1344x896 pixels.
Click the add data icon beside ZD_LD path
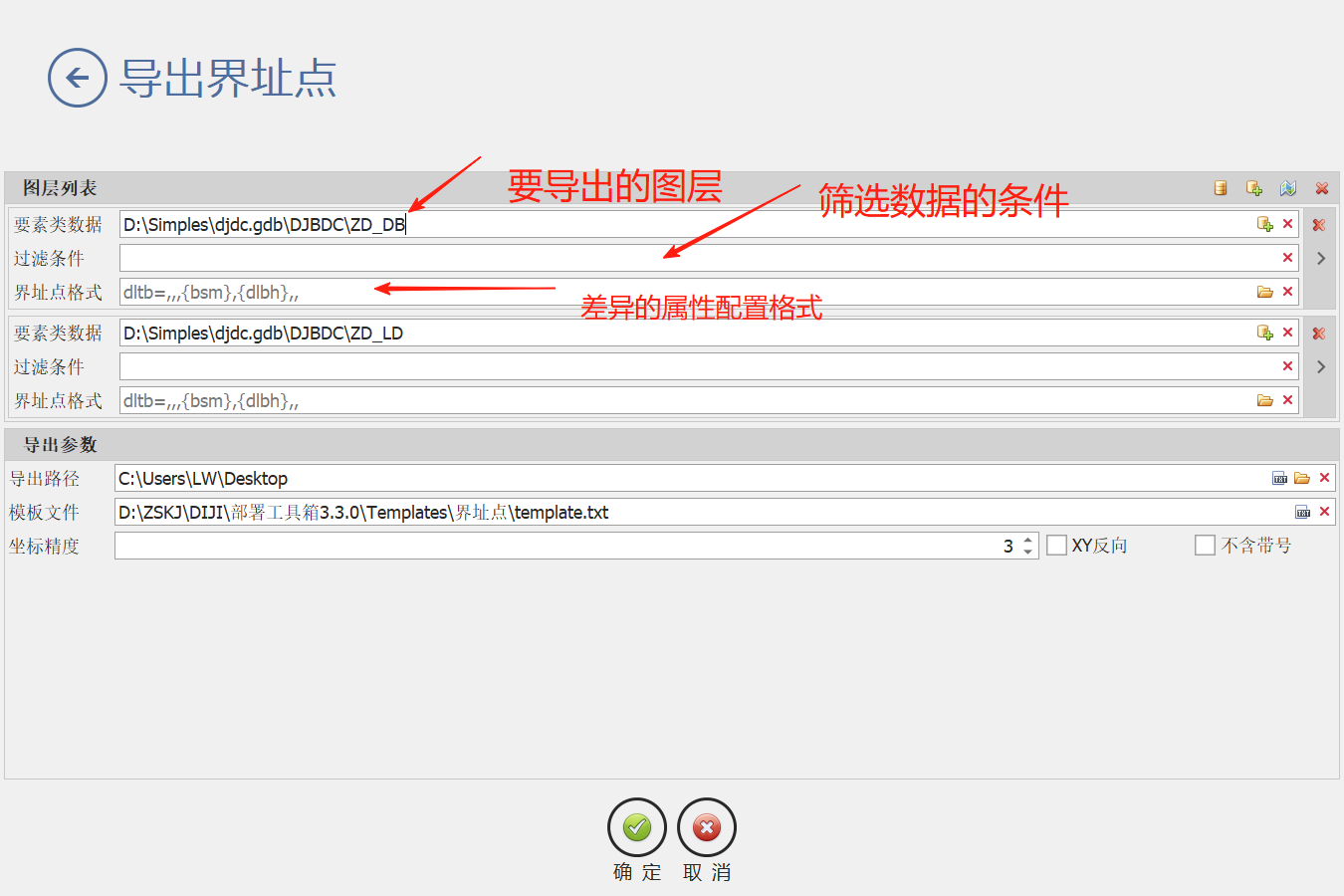pyautogui.click(x=1264, y=333)
